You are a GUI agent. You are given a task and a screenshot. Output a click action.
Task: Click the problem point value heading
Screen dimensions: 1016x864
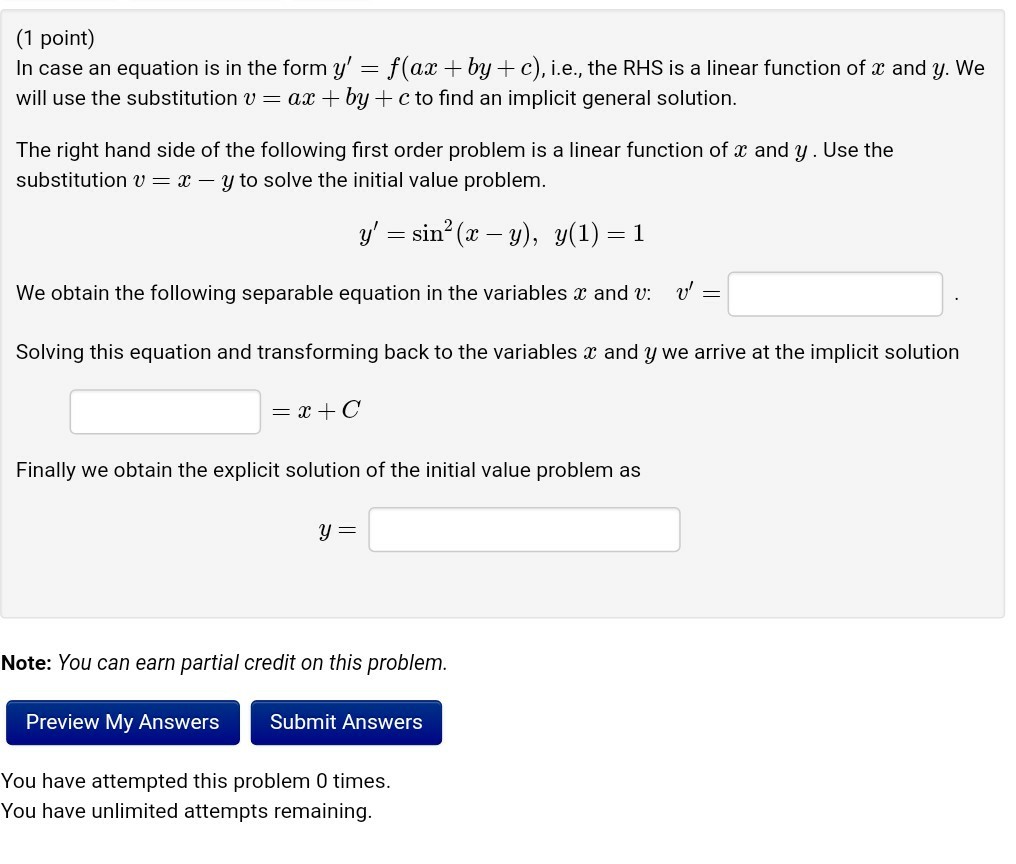pyautogui.click(x=55, y=38)
